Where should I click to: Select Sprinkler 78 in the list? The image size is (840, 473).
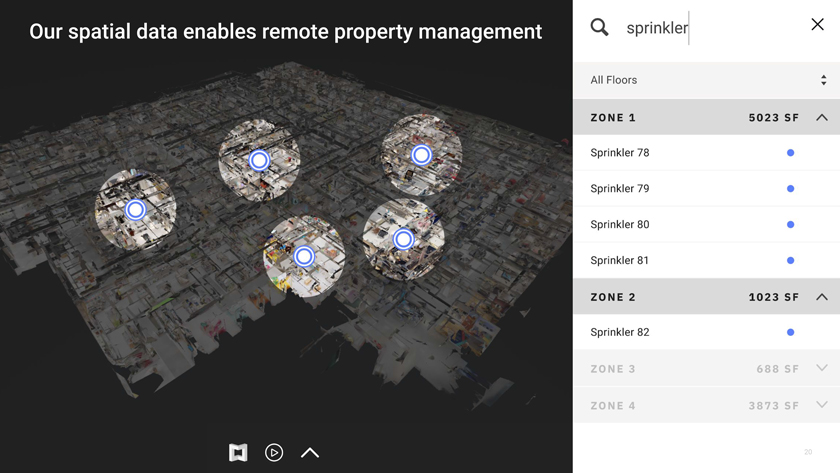click(620, 153)
